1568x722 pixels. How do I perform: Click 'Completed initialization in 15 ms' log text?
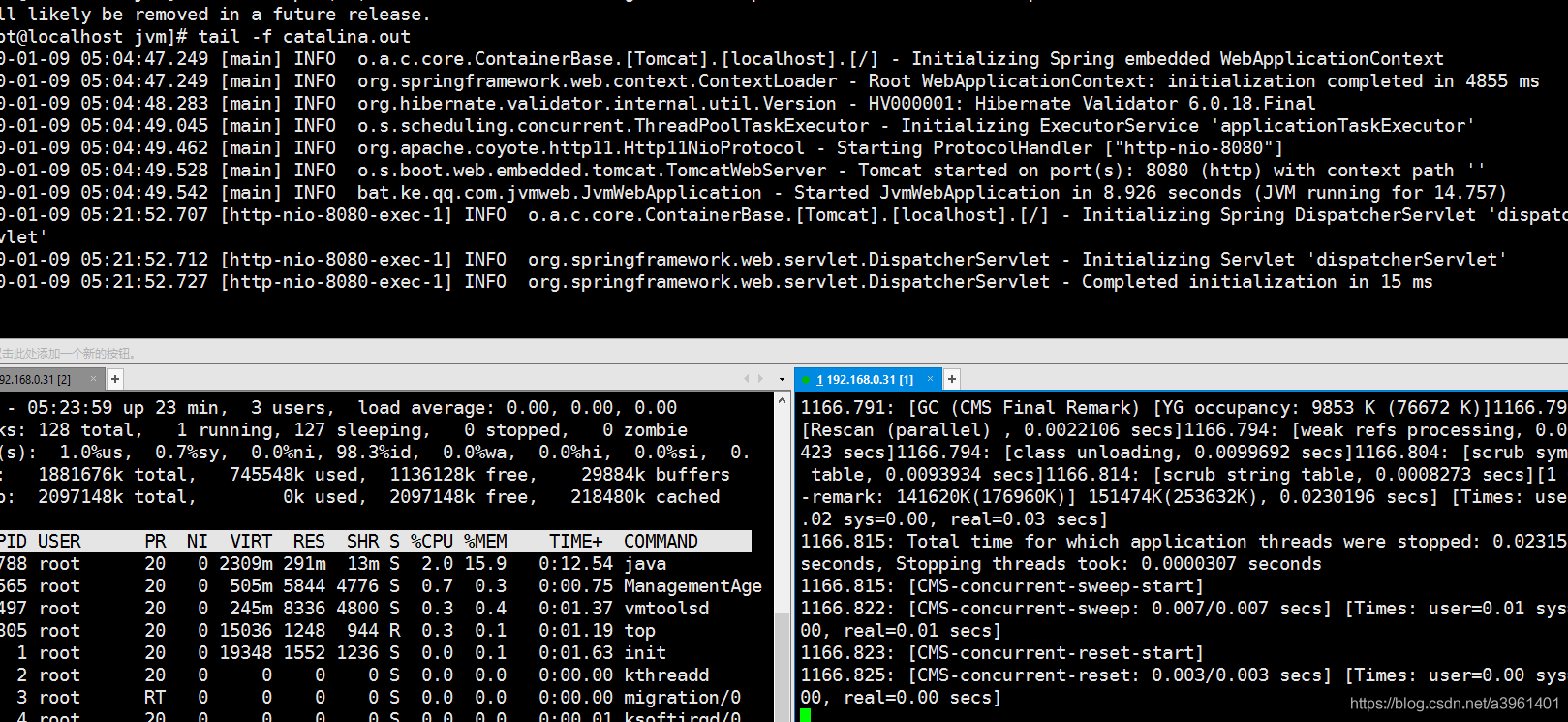pyautogui.click(x=1257, y=281)
